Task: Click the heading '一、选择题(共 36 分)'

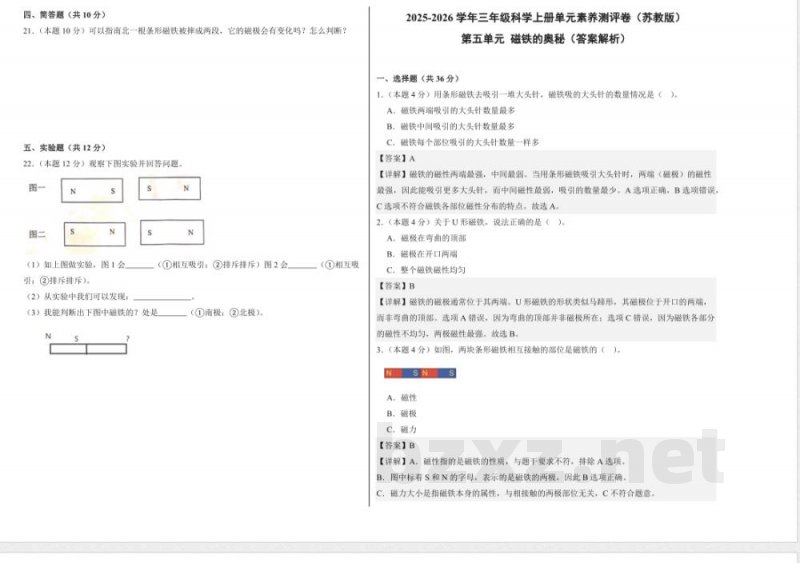Action: pyautogui.click(x=418, y=79)
